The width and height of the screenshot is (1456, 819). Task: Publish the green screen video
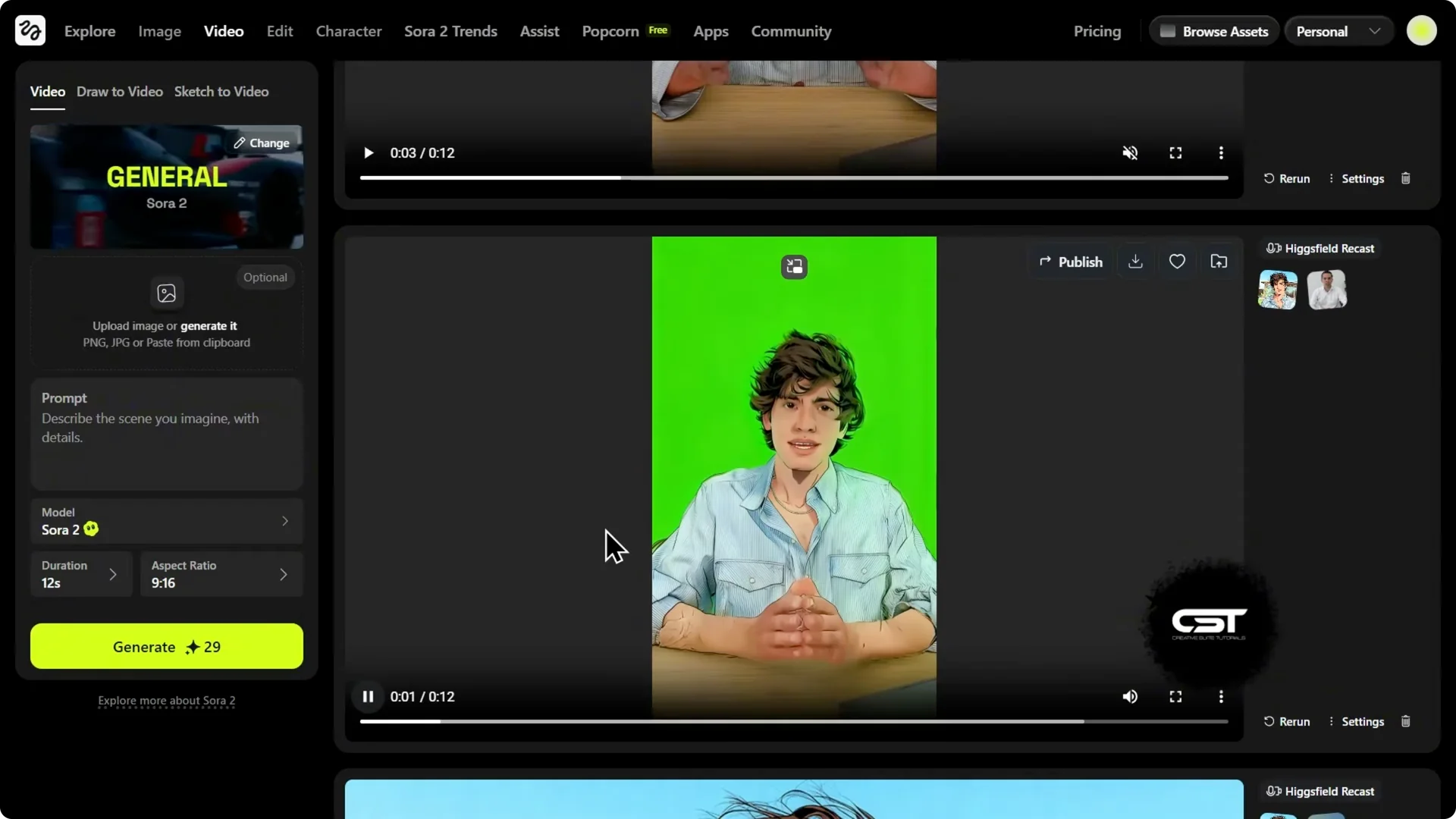1070,262
